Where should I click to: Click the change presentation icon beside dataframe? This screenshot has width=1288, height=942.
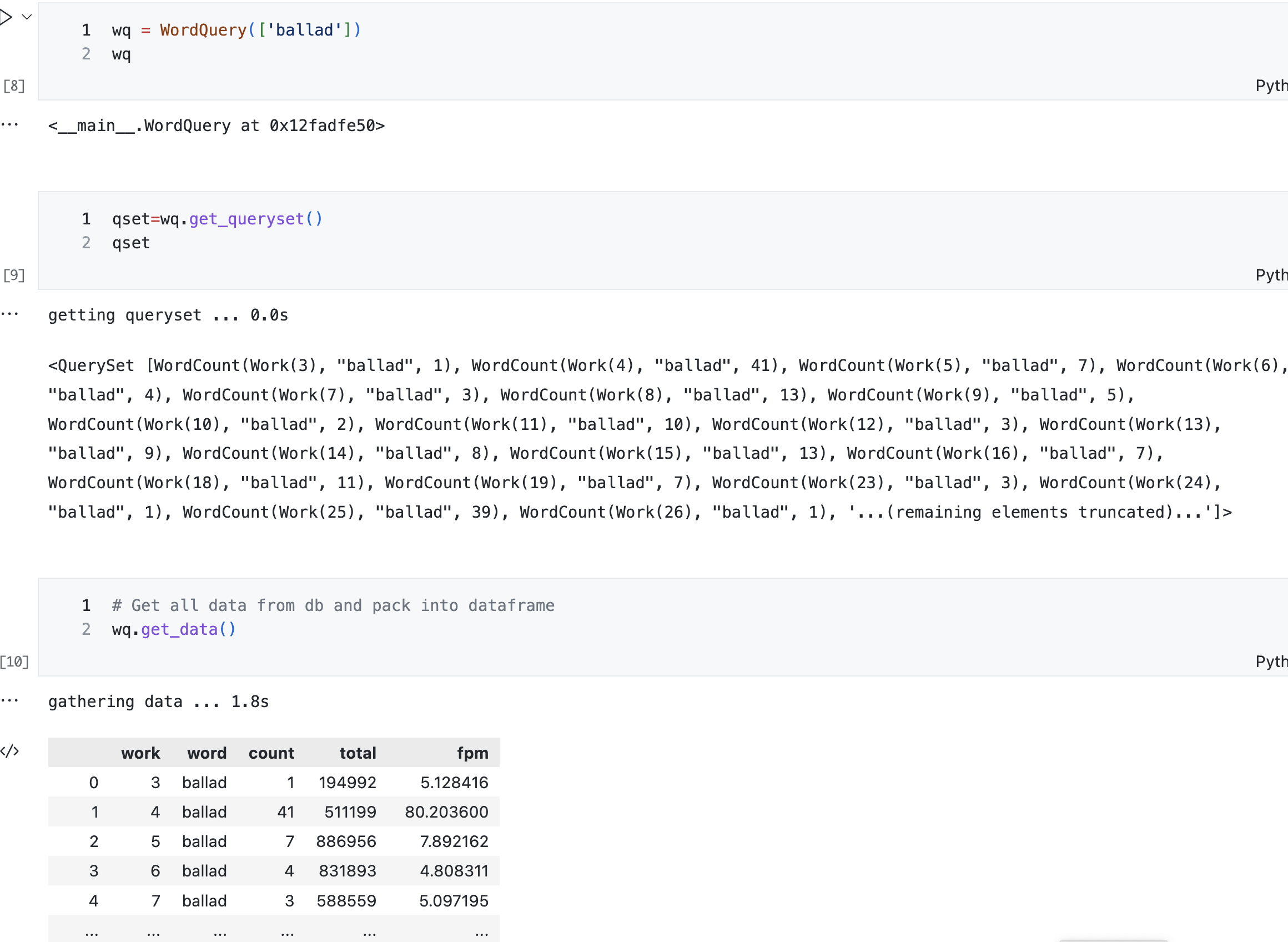[x=9, y=751]
